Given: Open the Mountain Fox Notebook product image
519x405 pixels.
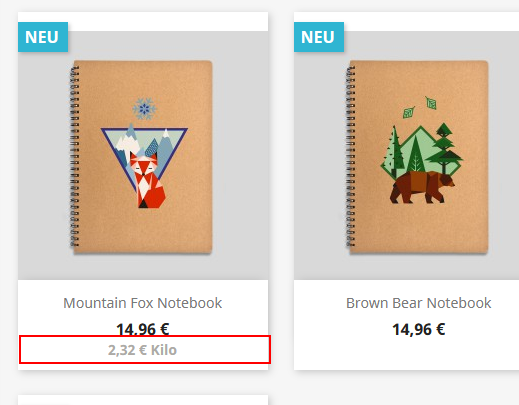Looking at the screenshot, I should (x=143, y=155).
